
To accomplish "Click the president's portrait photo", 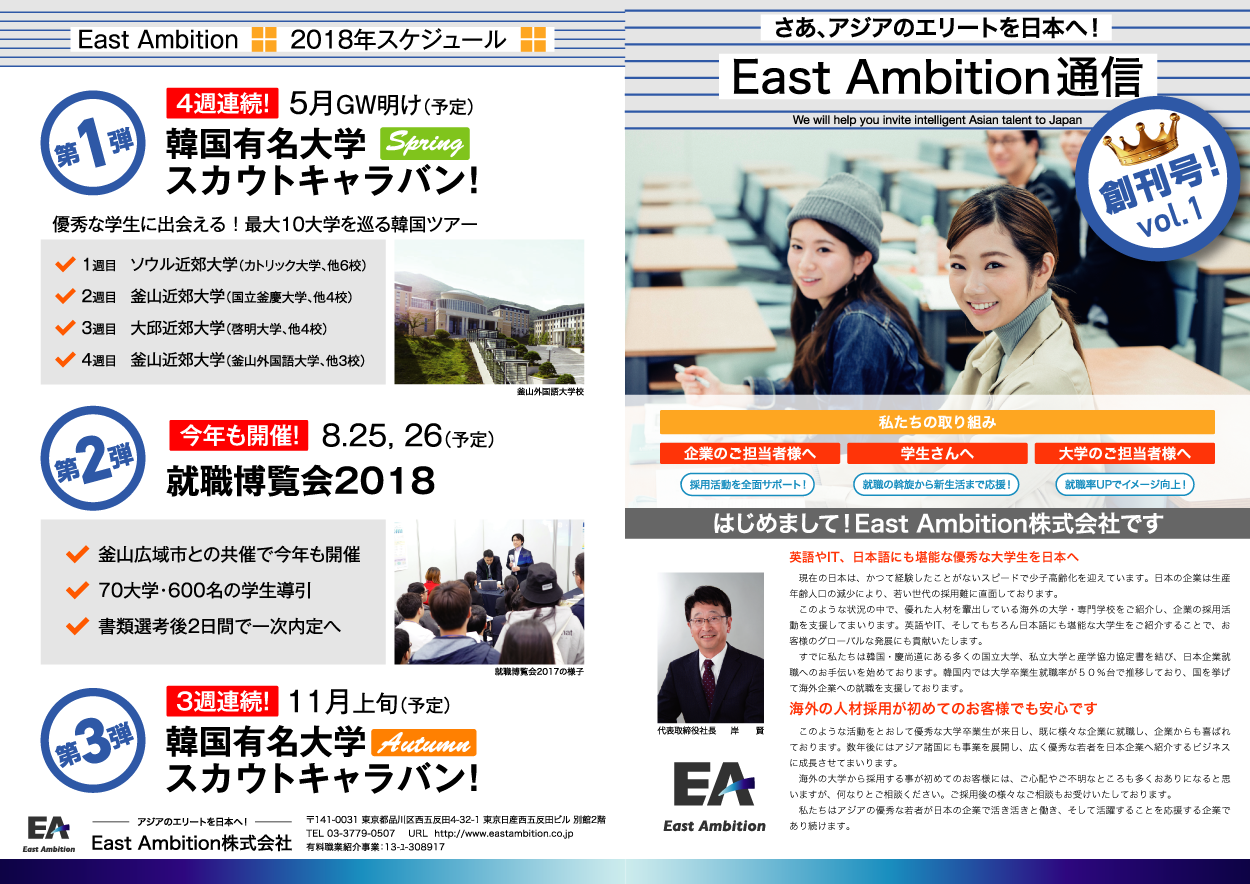I will click(x=711, y=648).
